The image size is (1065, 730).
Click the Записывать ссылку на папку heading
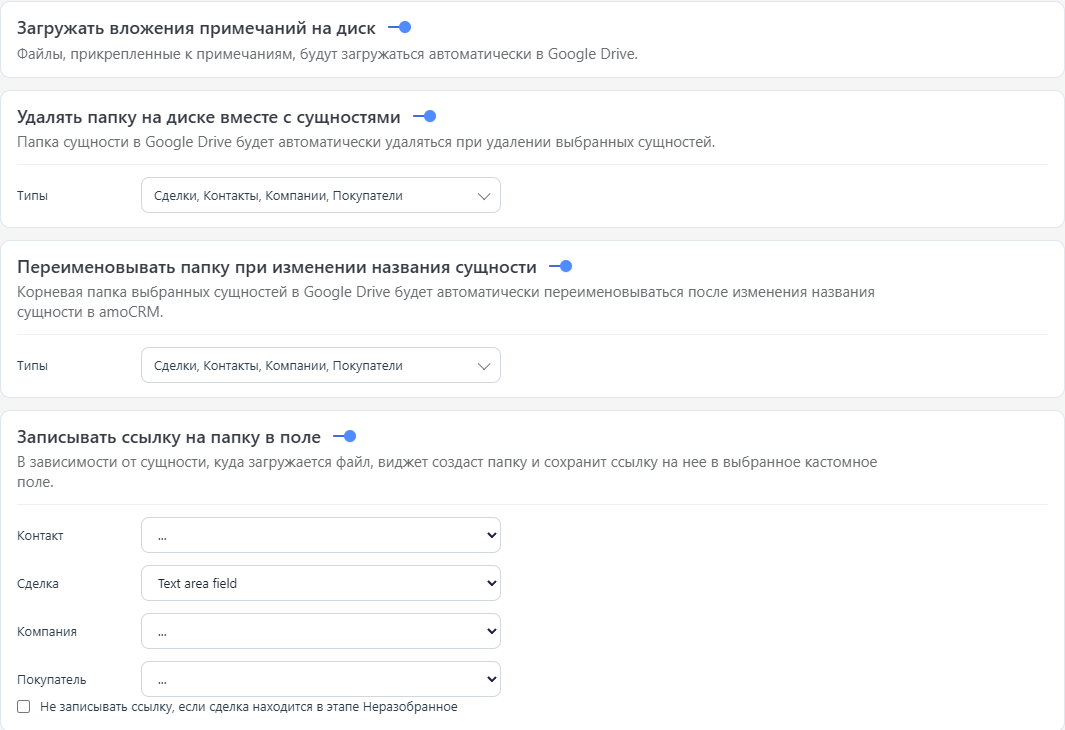tap(170, 436)
